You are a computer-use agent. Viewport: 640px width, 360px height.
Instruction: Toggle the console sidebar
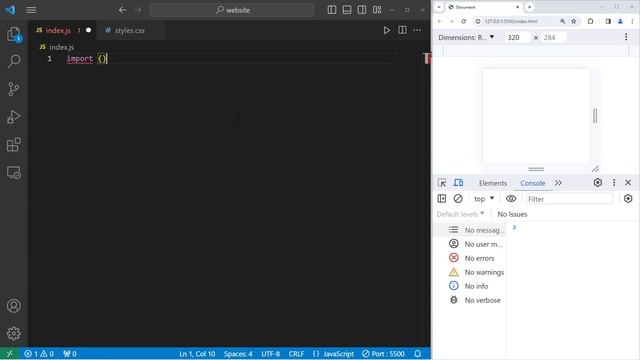[x=442, y=199]
